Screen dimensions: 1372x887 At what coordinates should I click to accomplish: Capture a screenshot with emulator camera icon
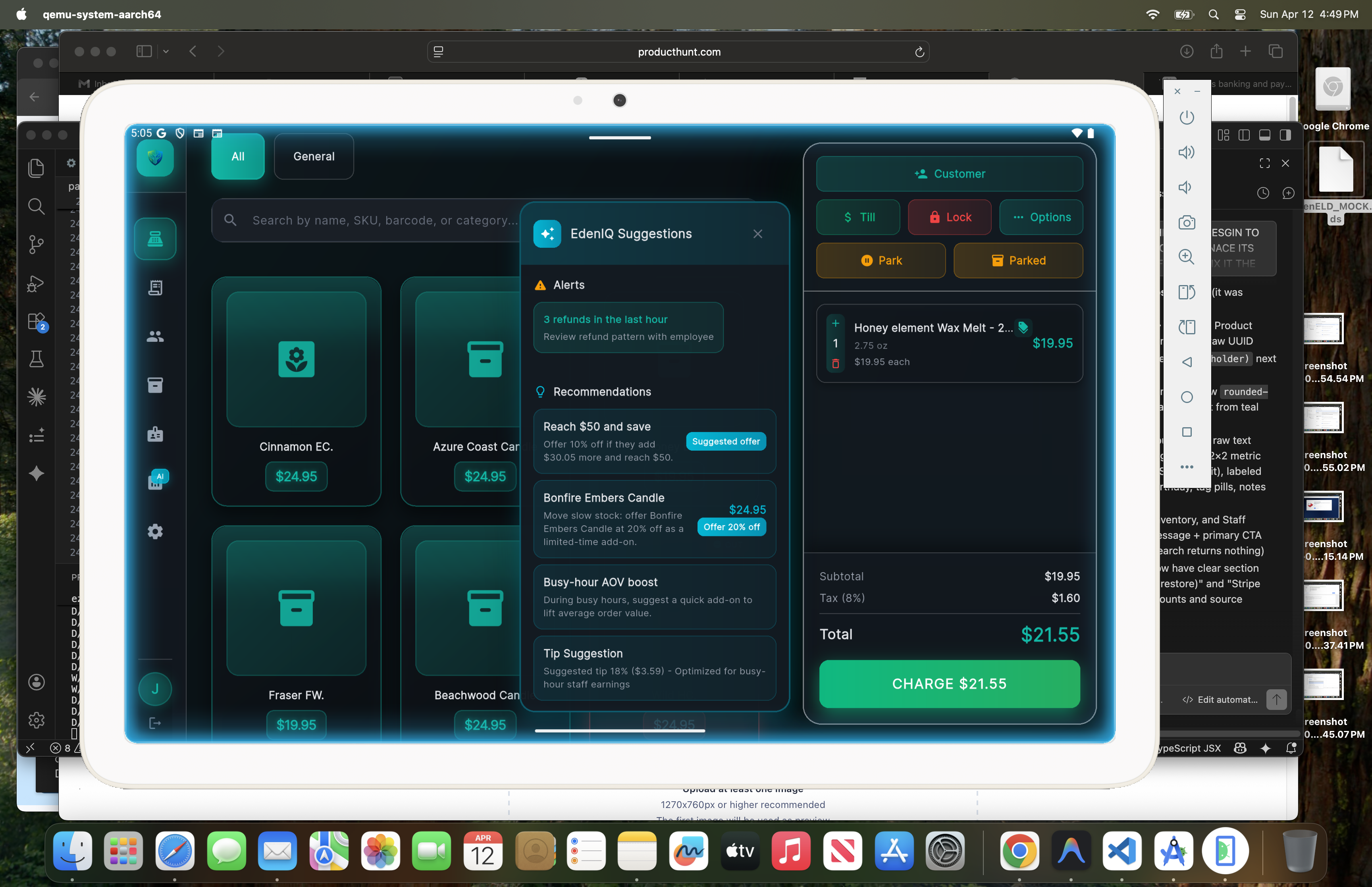(1187, 222)
